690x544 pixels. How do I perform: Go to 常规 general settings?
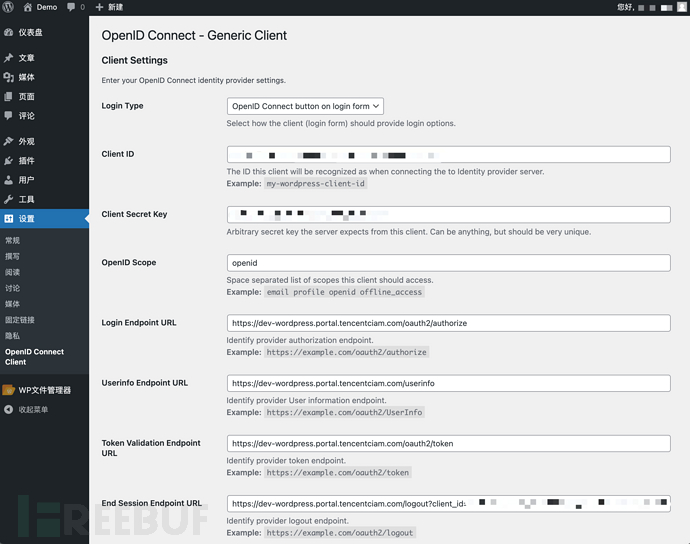tap(12, 240)
